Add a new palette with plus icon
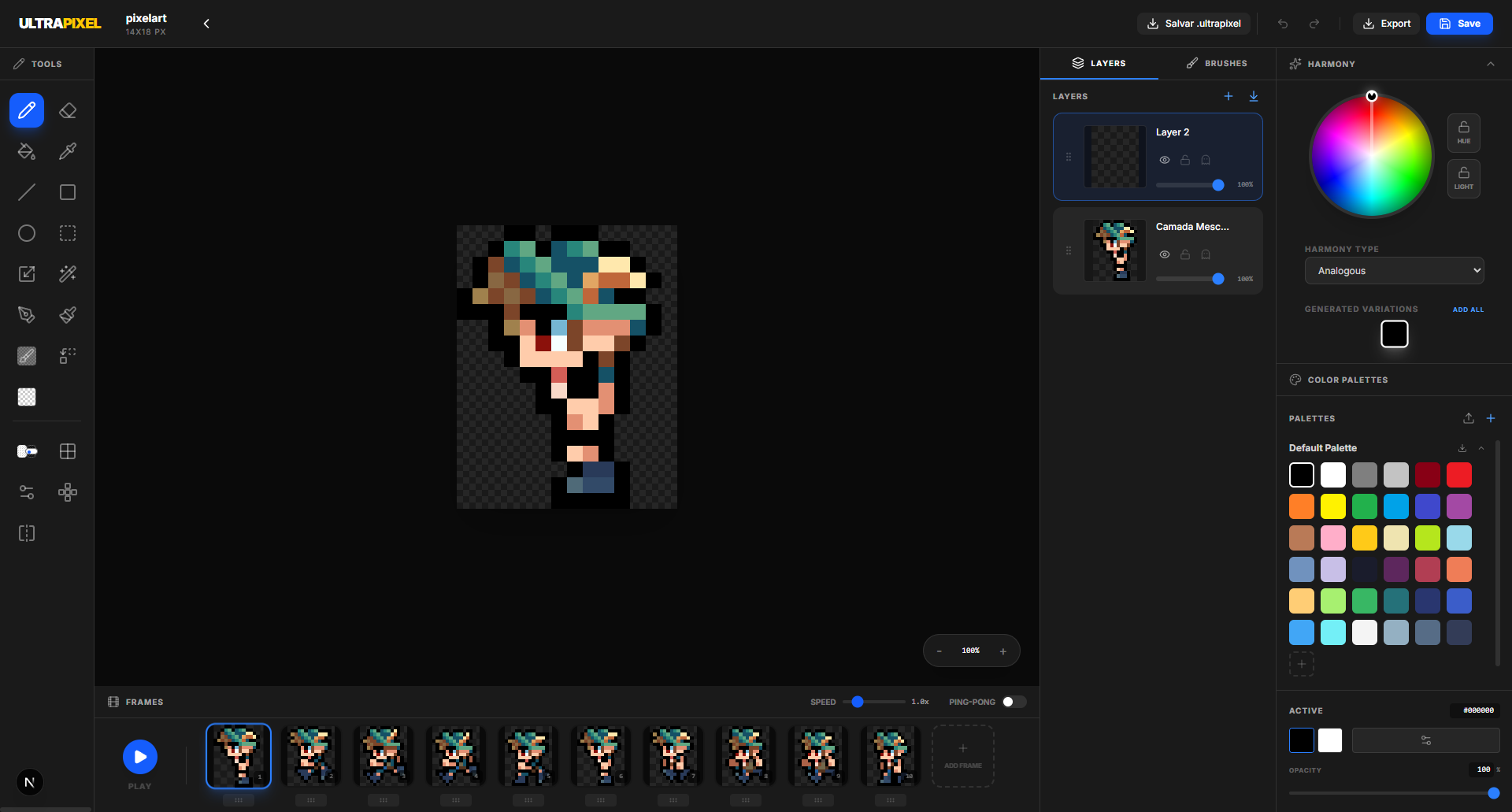Viewport: 1512px width, 812px height. coord(1491,418)
